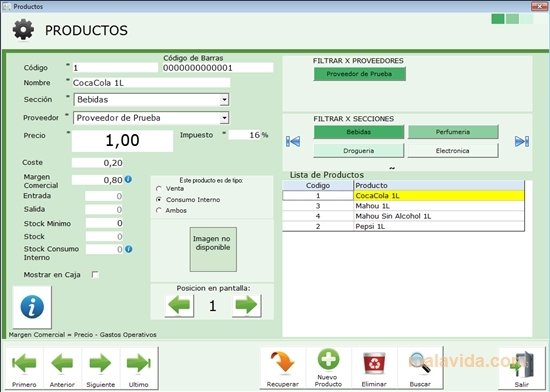550x392 pixels.
Task: Click code cell 2 in product list
Action: tap(318, 226)
